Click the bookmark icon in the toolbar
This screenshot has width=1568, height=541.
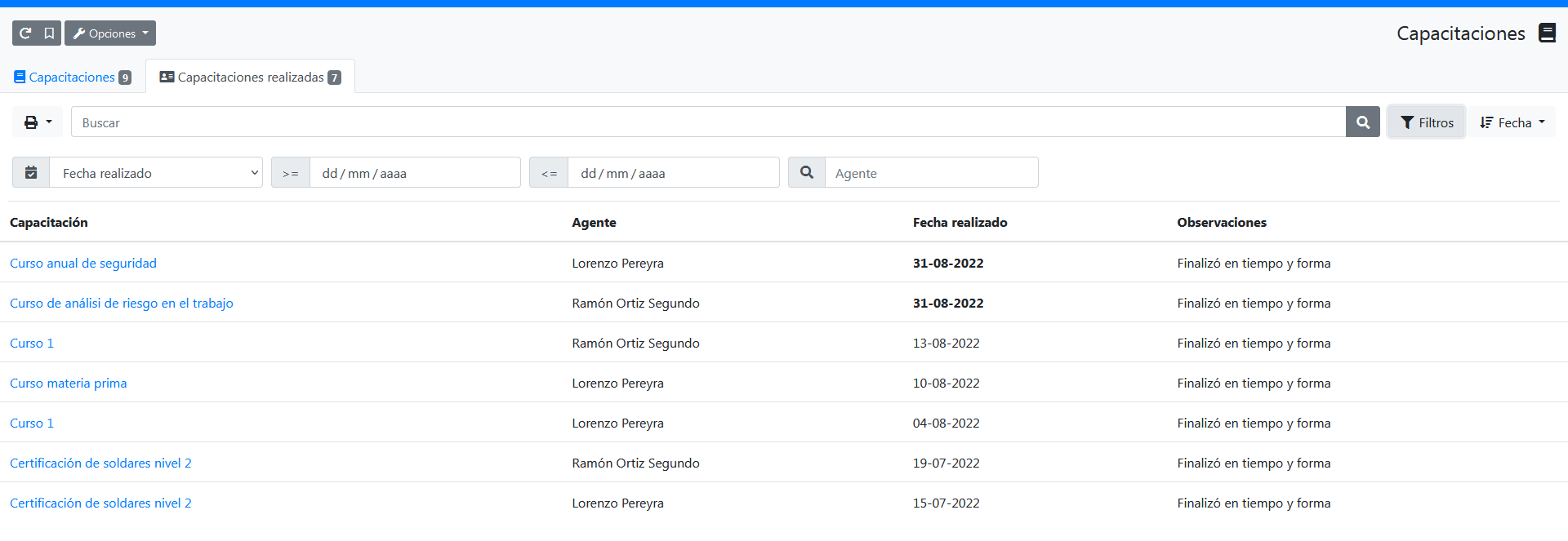pyautogui.click(x=49, y=33)
